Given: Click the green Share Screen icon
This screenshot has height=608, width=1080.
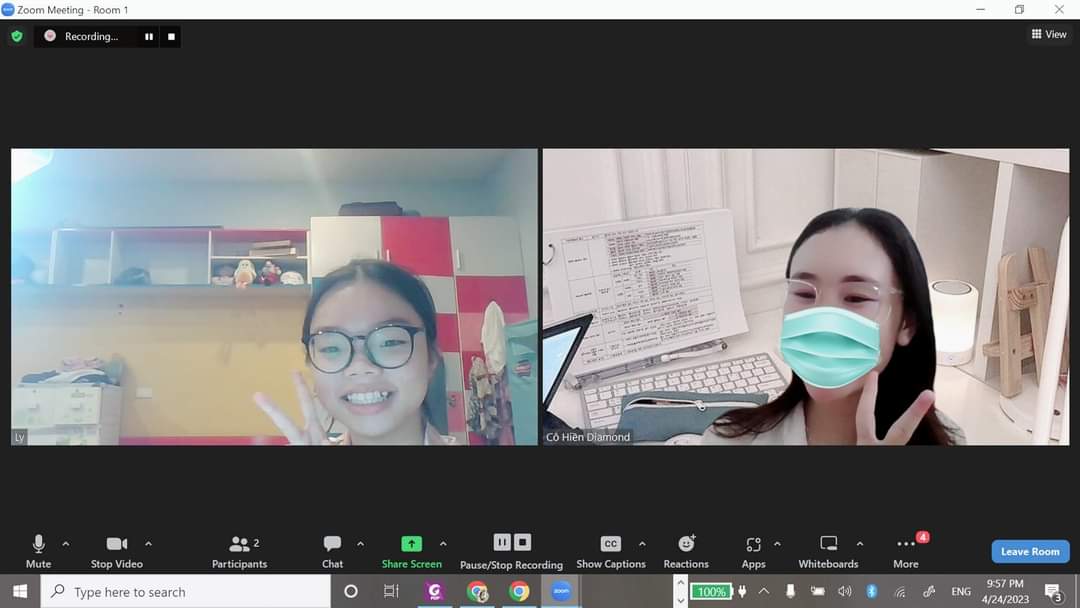Looking at the screenshot, I should pyautogui.click(x=411, y=544).
